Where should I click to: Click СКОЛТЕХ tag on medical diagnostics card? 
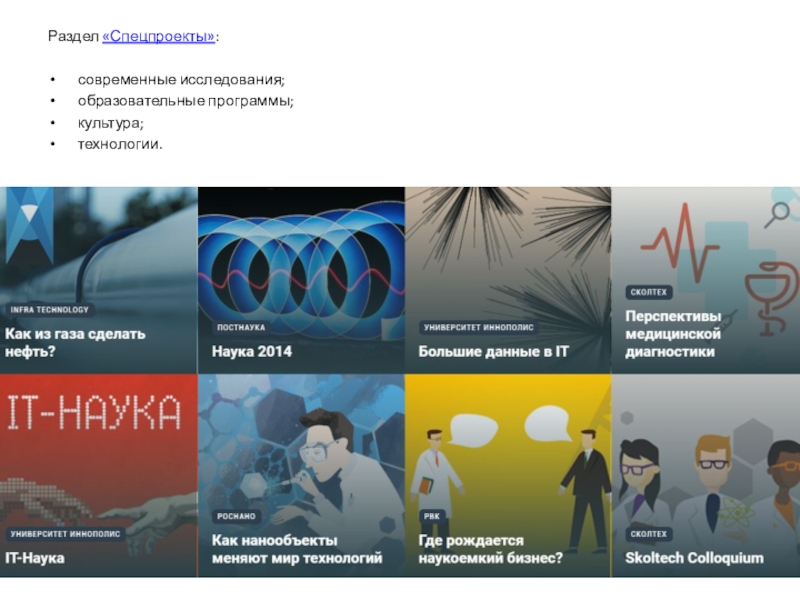click(648, 292)
